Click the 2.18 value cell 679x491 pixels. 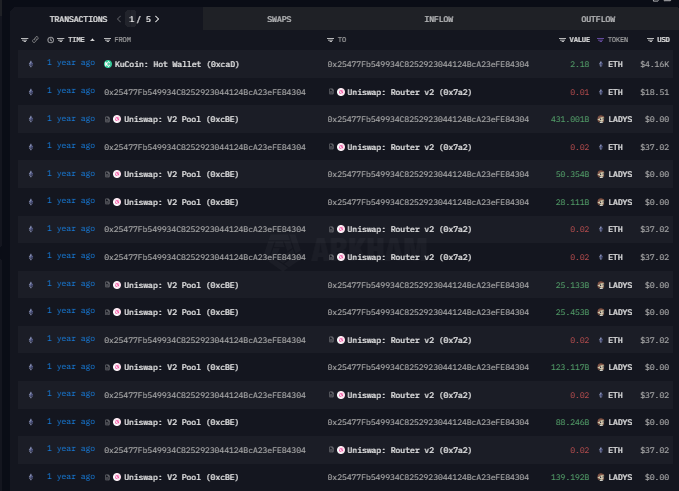[579, 64]
